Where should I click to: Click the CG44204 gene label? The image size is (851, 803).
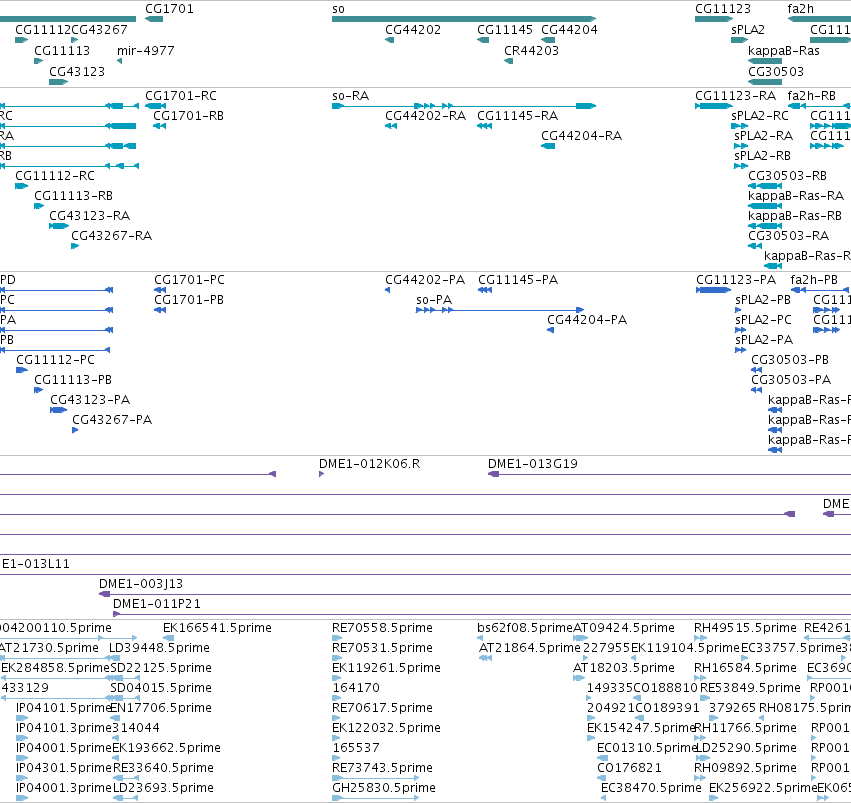click(569, 30)
